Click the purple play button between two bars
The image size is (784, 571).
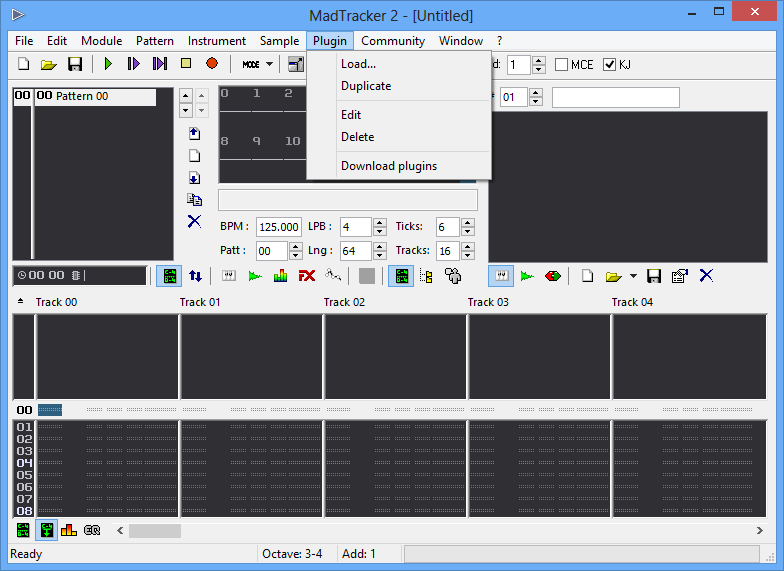click(x=160, y=64)
